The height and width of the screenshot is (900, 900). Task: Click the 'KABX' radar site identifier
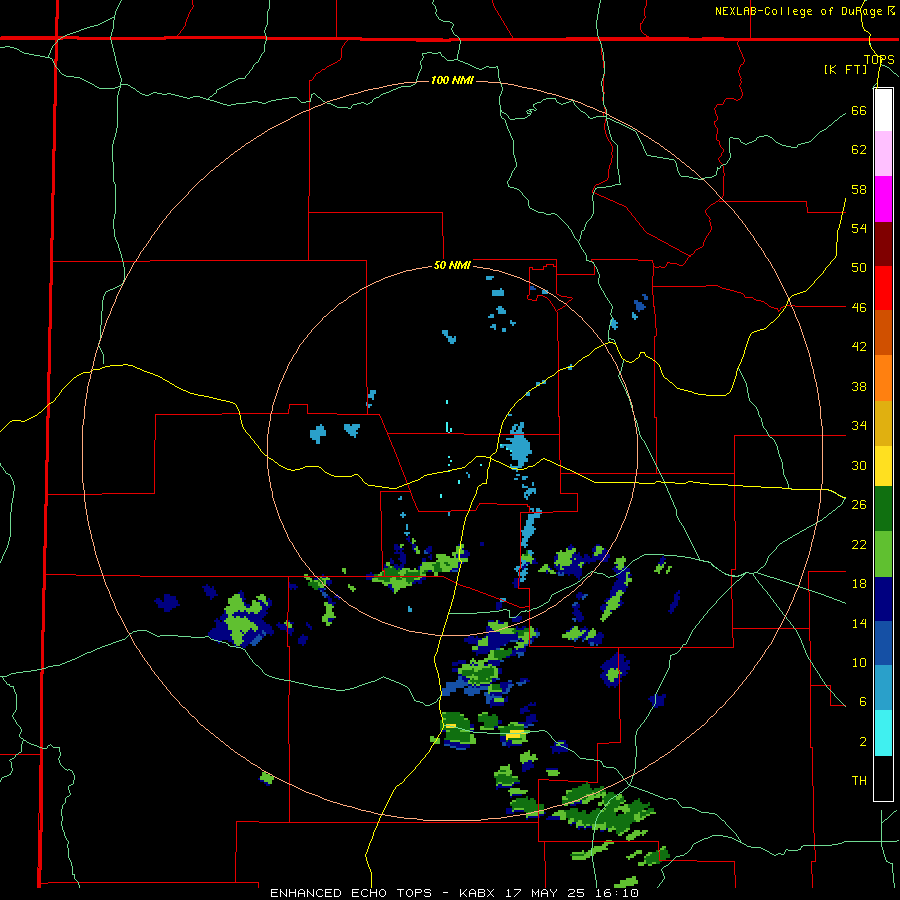click(477, 893)
